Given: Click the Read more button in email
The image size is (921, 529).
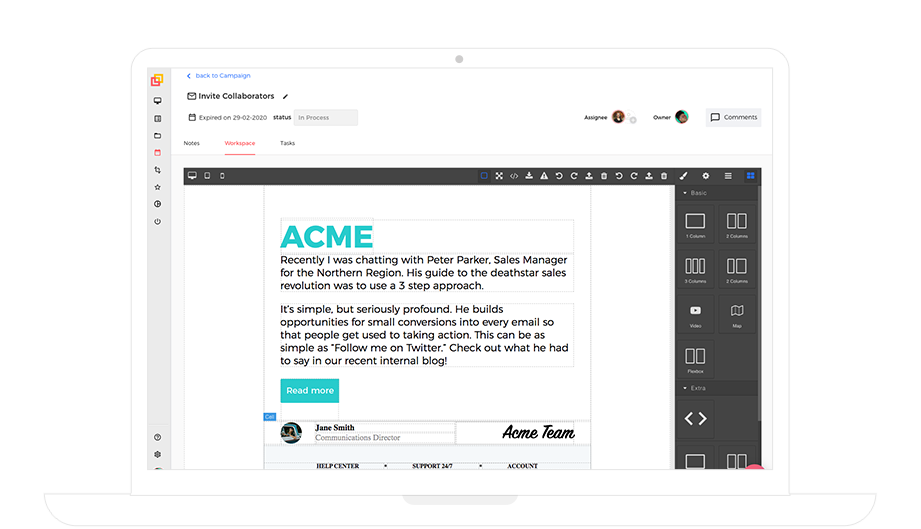Looking at the screenshot, I should (x=310, y=390).
